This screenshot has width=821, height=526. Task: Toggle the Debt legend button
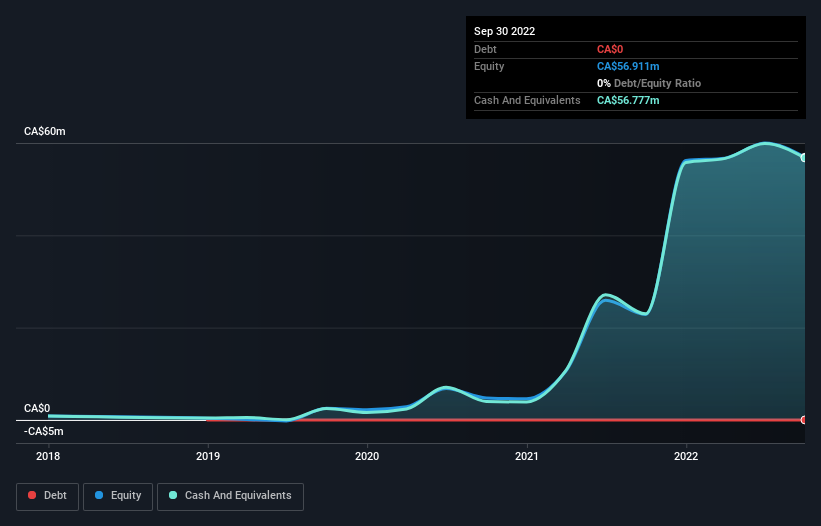(x=47, y=496)
